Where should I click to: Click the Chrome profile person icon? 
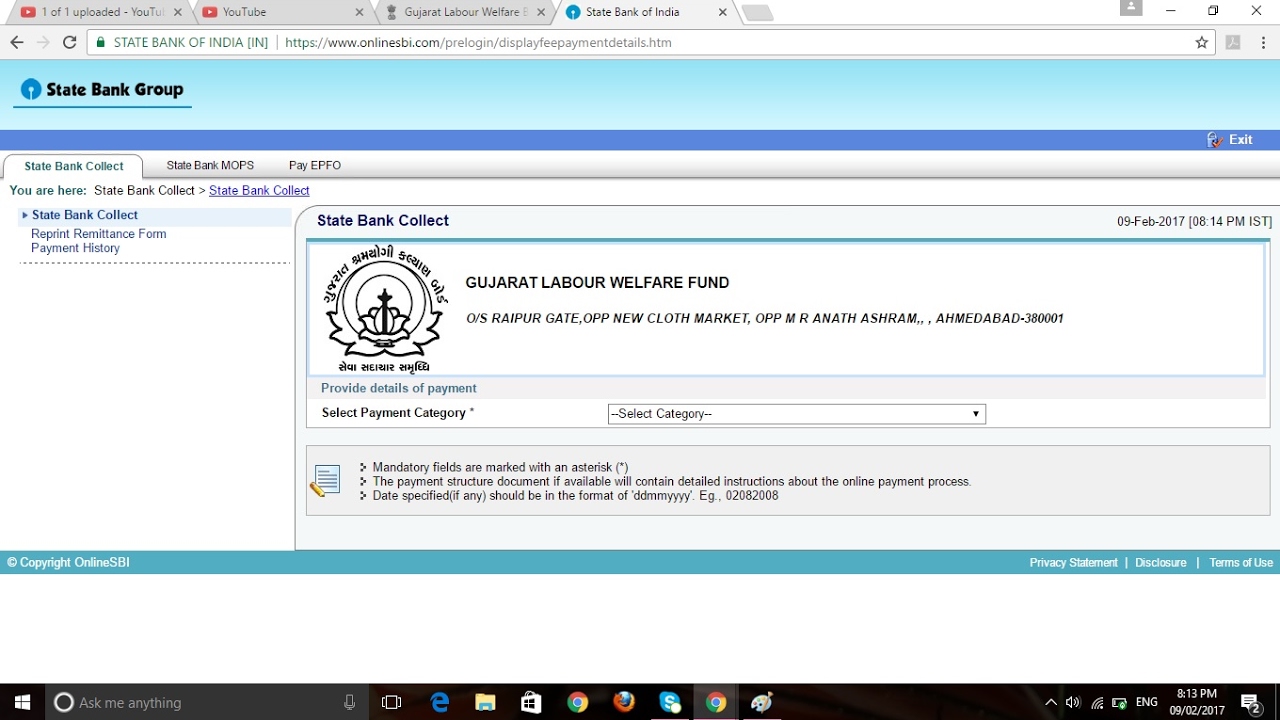(1131, 8)
